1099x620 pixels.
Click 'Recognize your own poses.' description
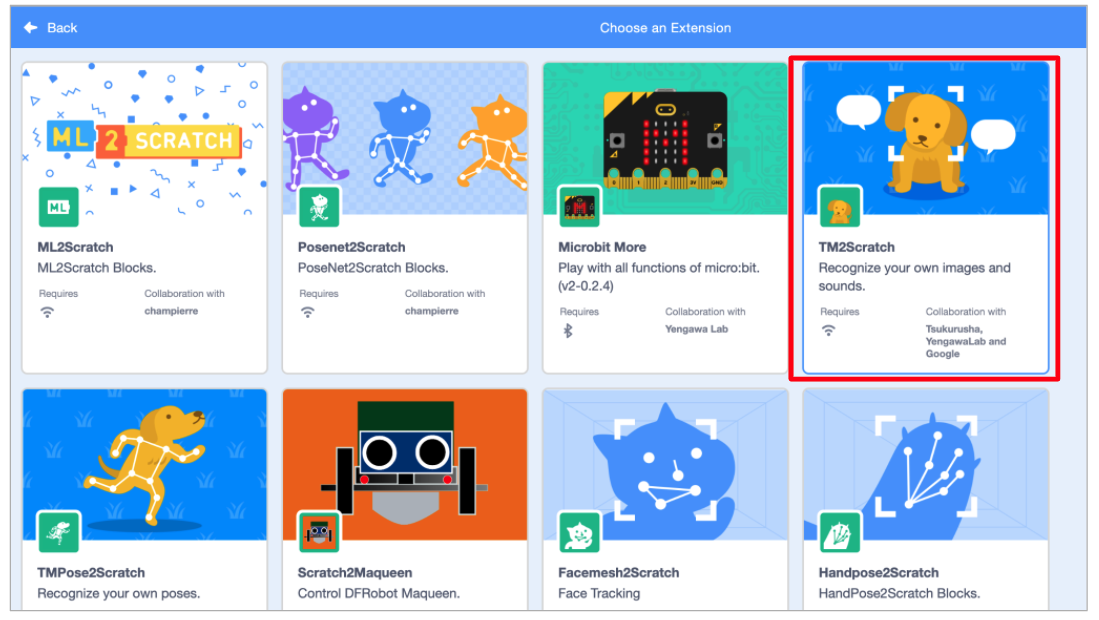tap(118, 593)
